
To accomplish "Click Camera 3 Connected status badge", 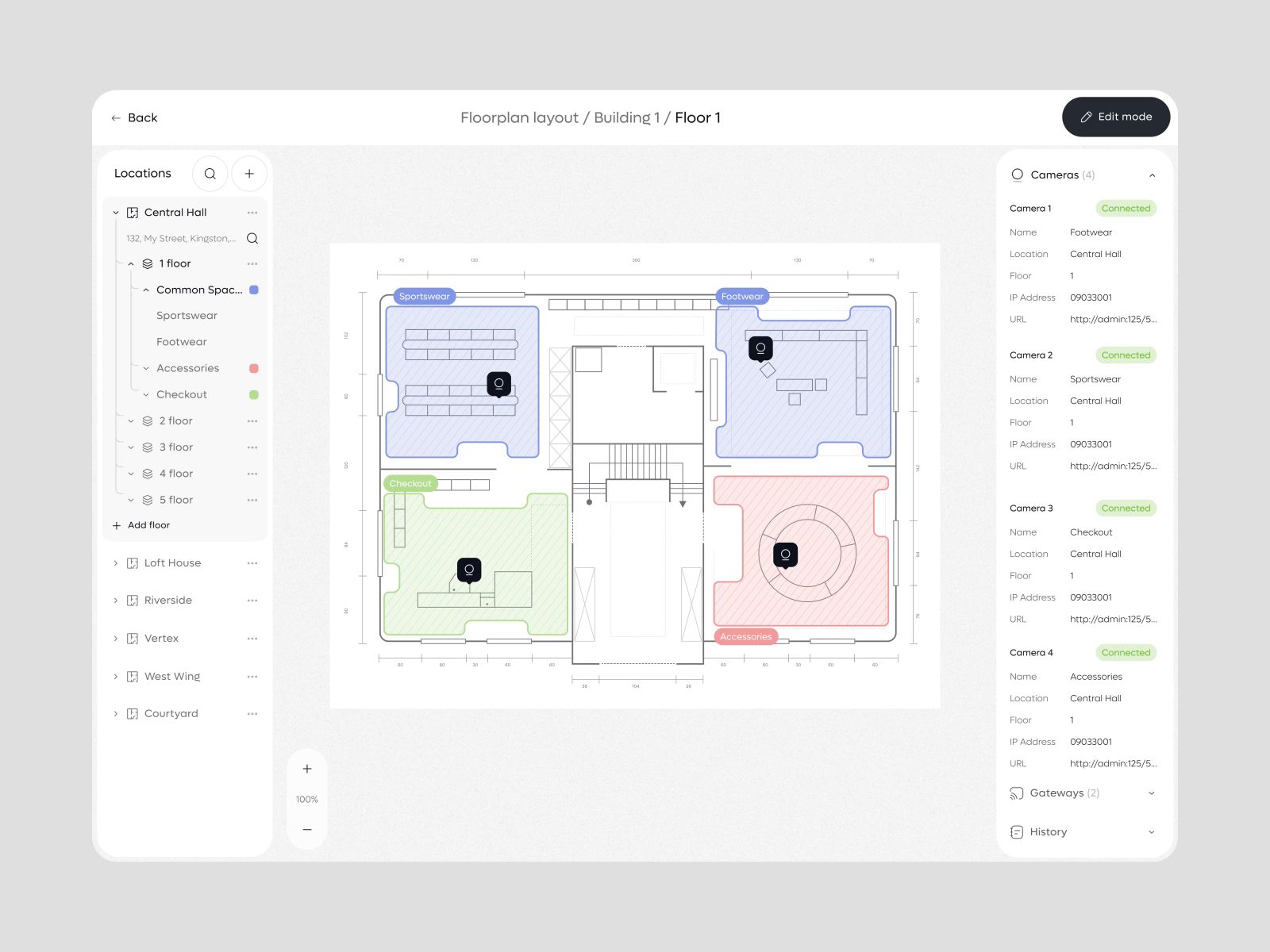I will click(1126, 509).
